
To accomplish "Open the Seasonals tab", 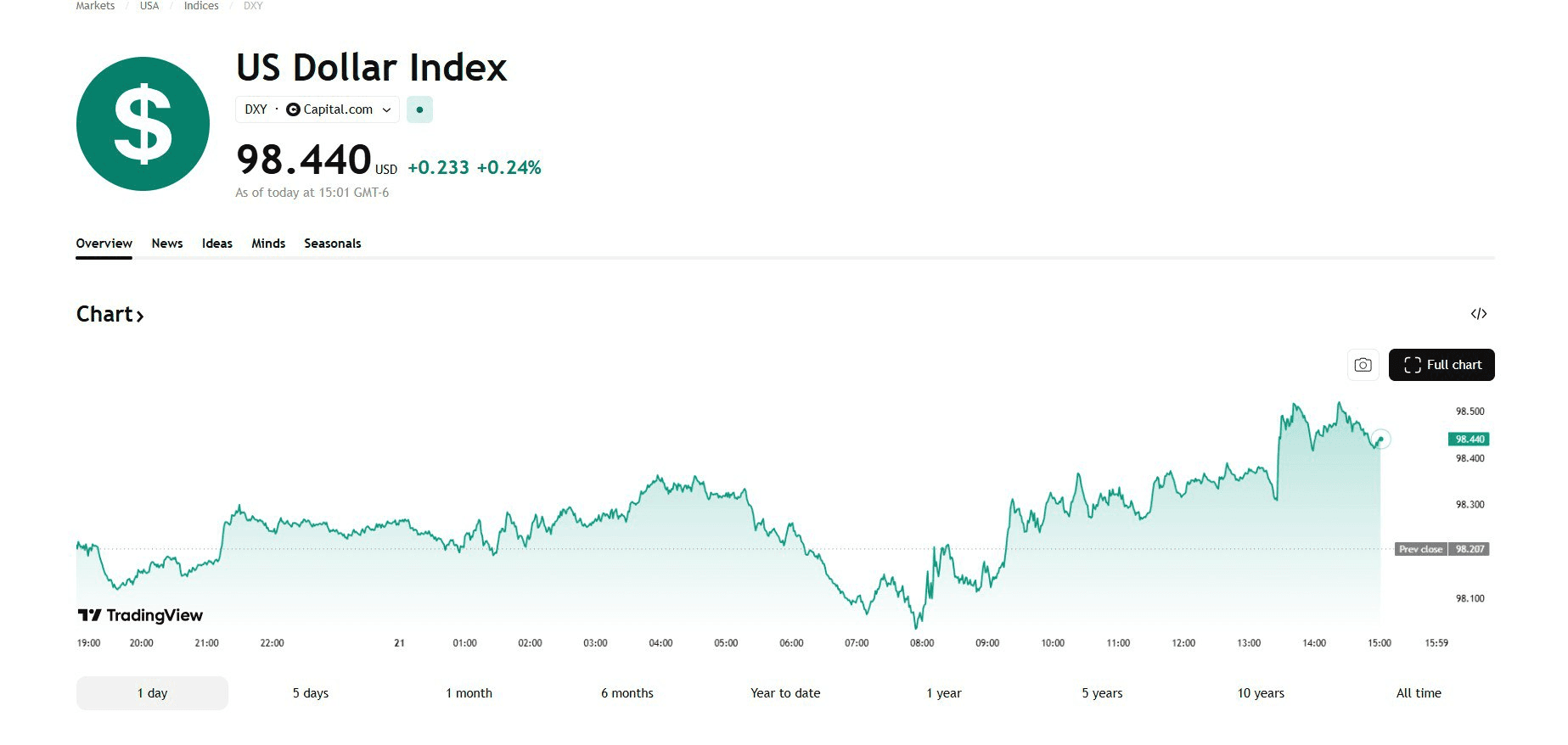I will [332, 244].
